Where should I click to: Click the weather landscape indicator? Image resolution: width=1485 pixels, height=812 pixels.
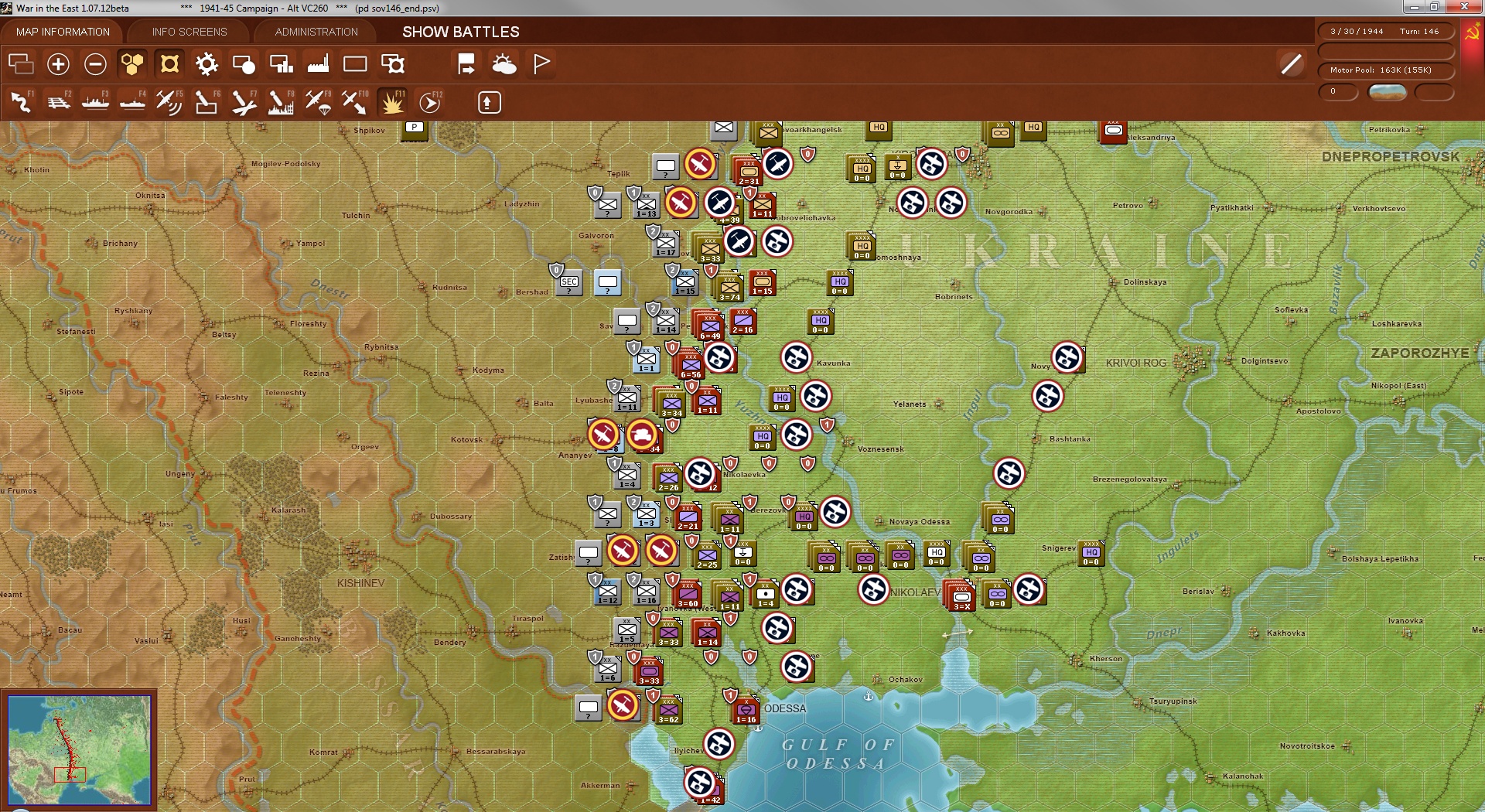(x=1388, y=92)
